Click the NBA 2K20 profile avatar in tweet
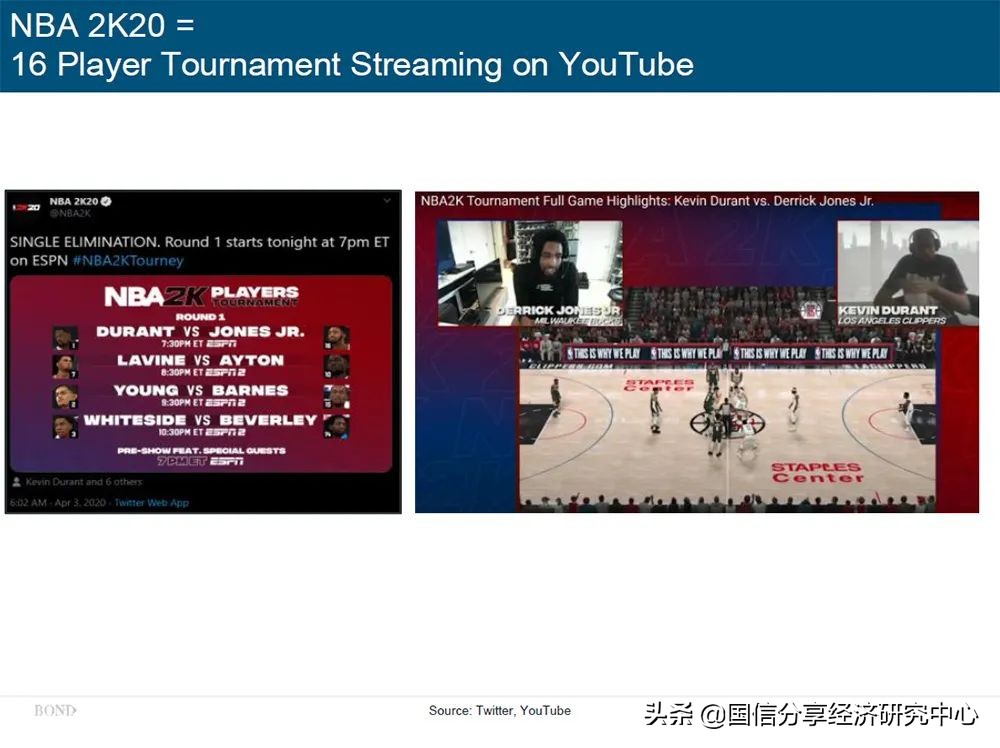This screenshot has width=1000, height=748. click(25, 207)
